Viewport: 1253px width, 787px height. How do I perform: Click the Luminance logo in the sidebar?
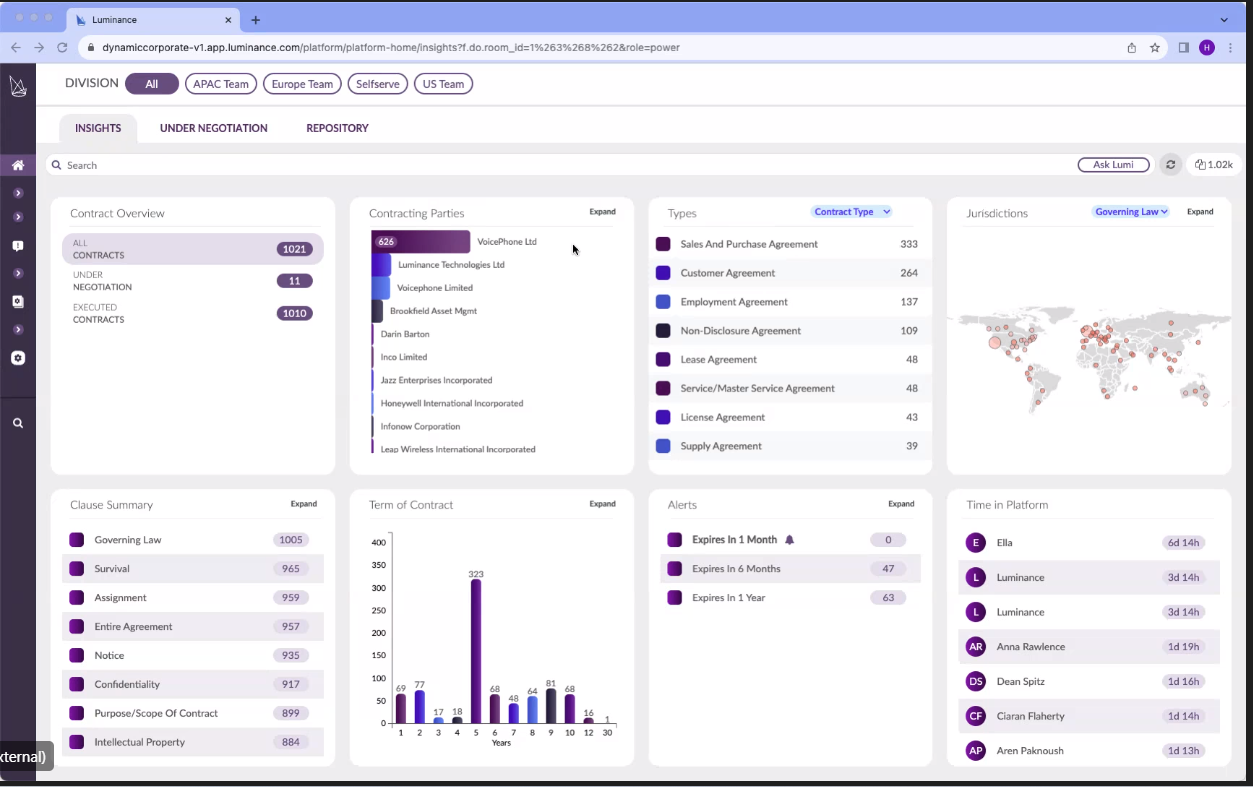tap(17, 87)
